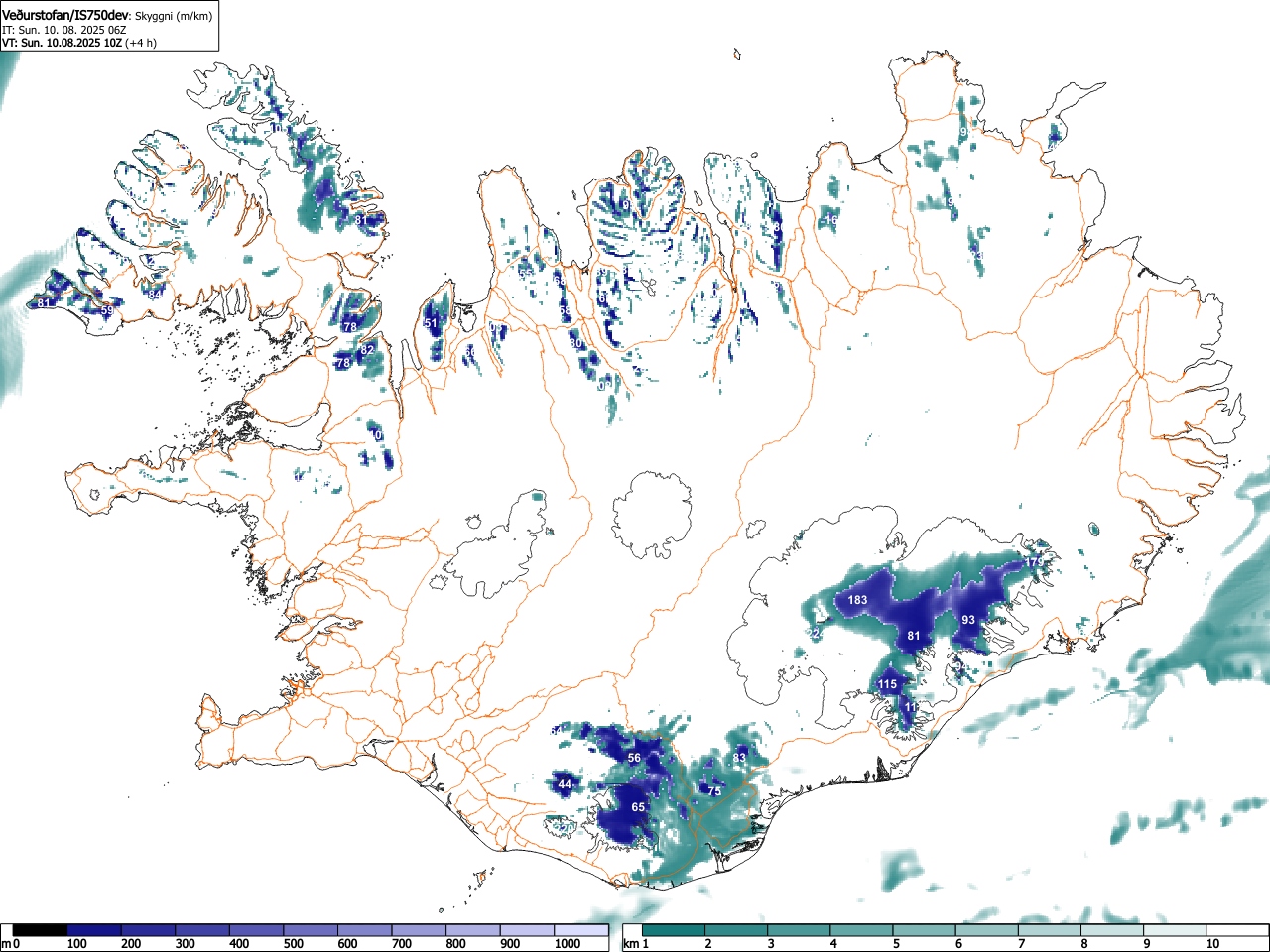Click the 115 visibility value label

click(887, 684)
